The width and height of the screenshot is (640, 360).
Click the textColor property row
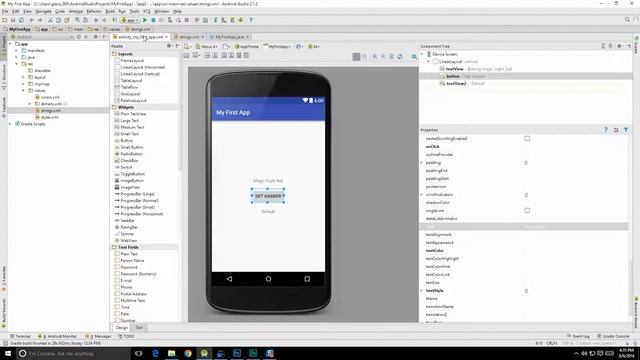(524, 251)
